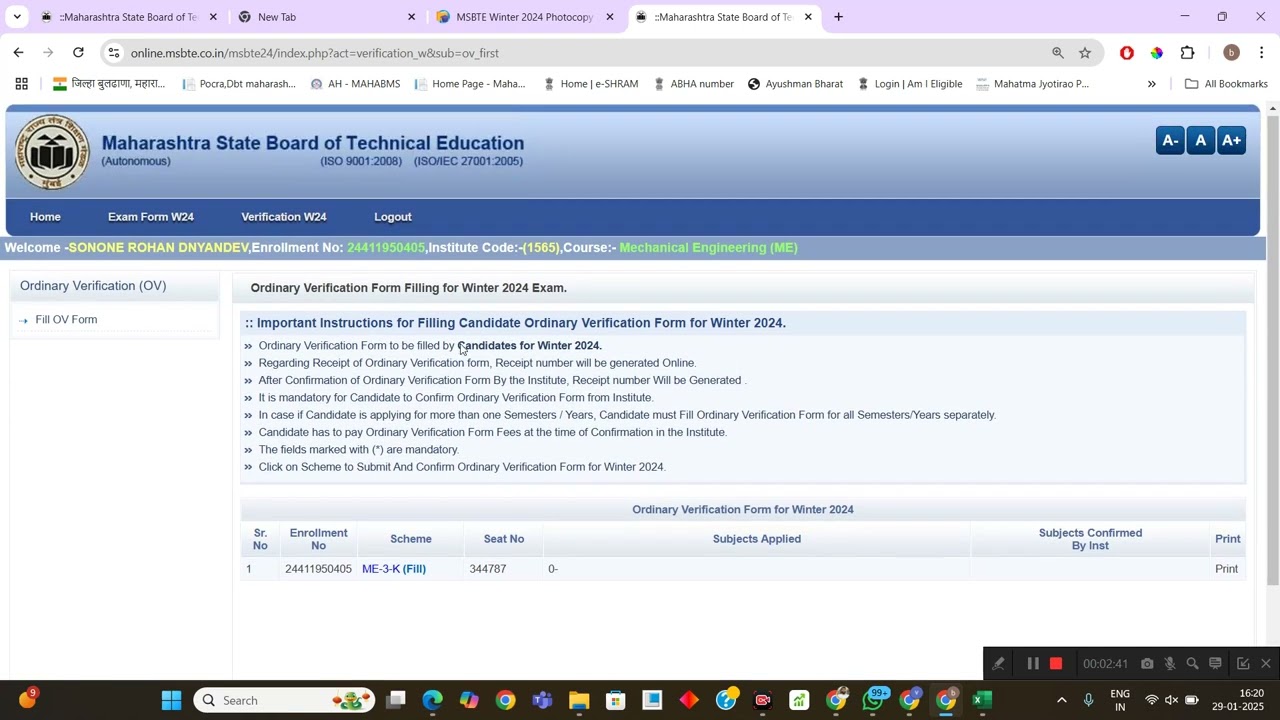Click the Windows taskbar Search box
This screenshot has height=720, width=1280.
(x=284, y=700)
